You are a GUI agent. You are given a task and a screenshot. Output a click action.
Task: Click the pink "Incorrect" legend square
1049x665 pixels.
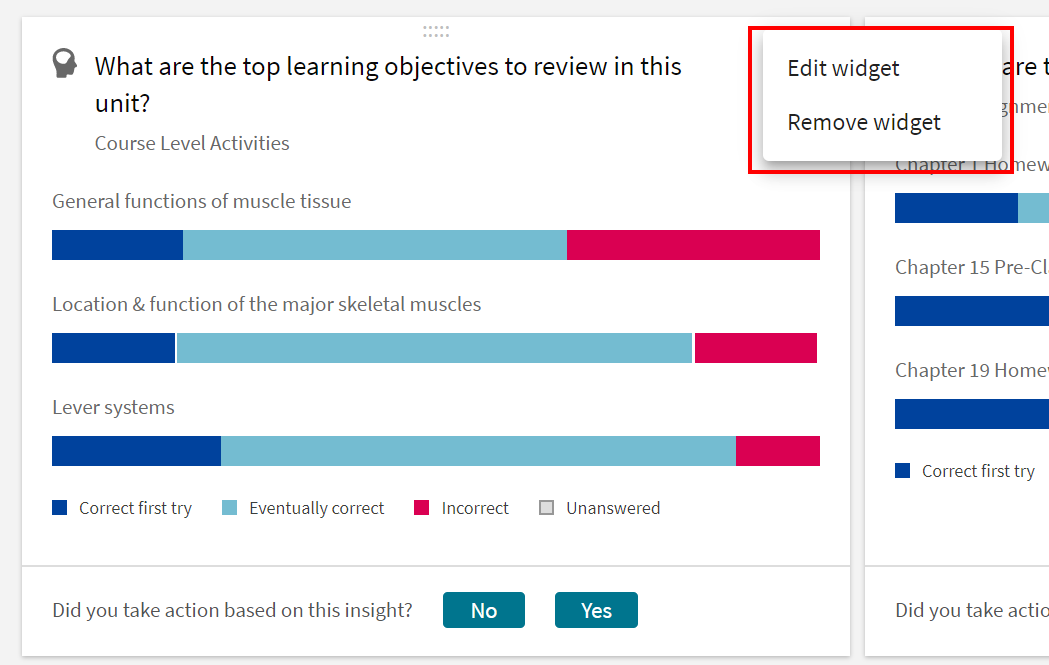[x=422, y=507]
